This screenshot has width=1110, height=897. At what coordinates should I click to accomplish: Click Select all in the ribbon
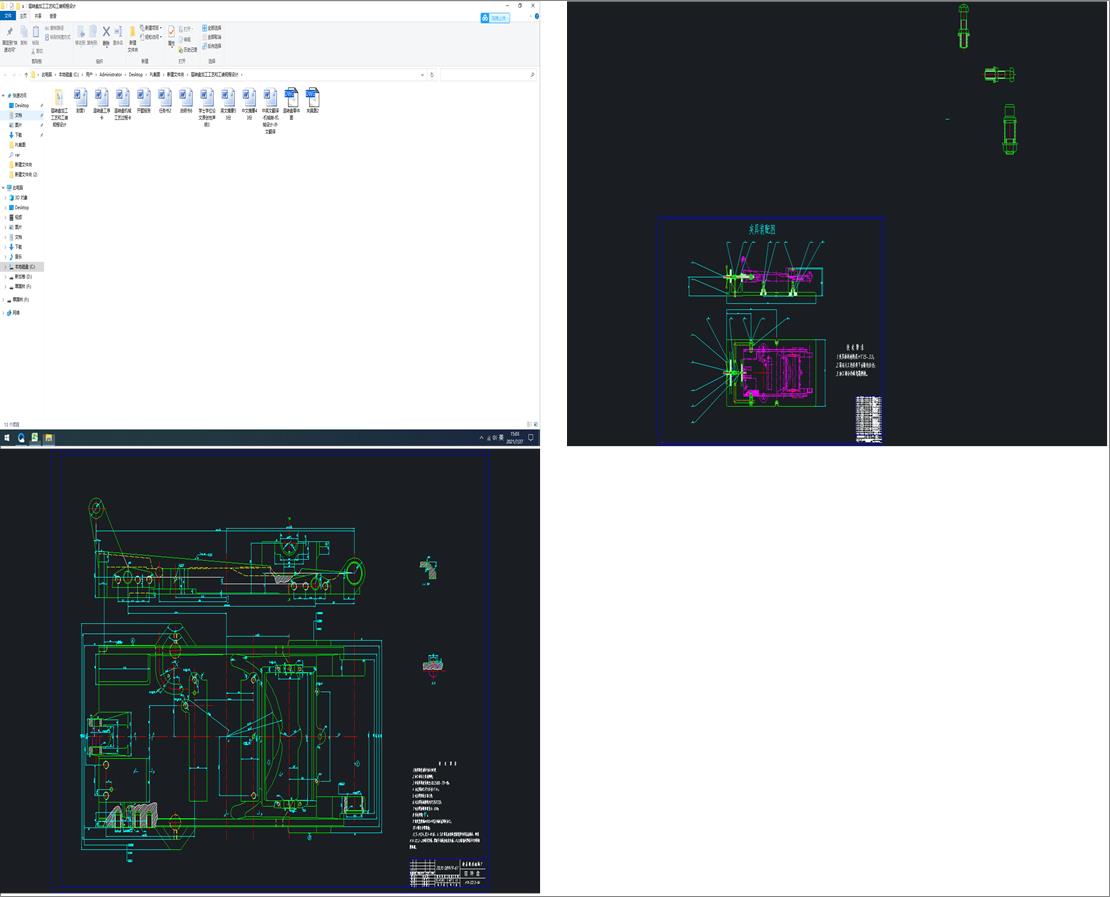click(212, 28)
